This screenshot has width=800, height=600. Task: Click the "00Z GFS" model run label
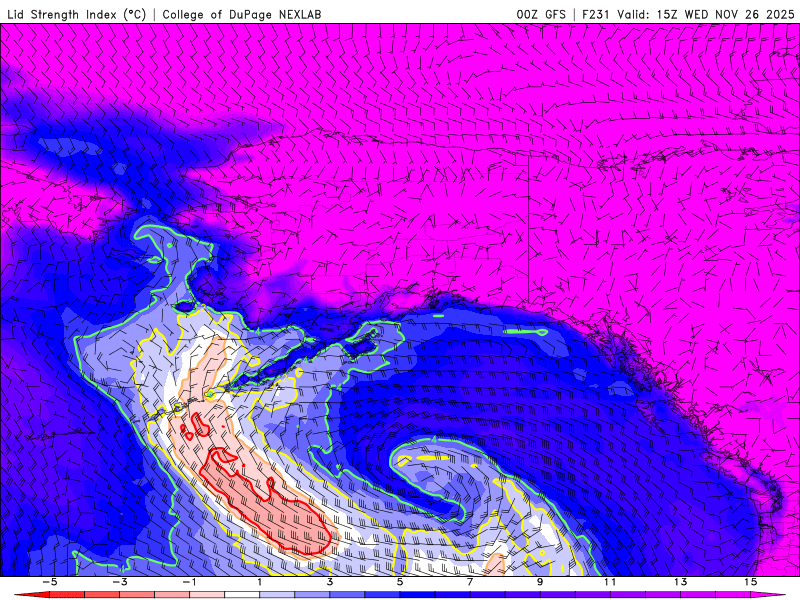(541, 14)
